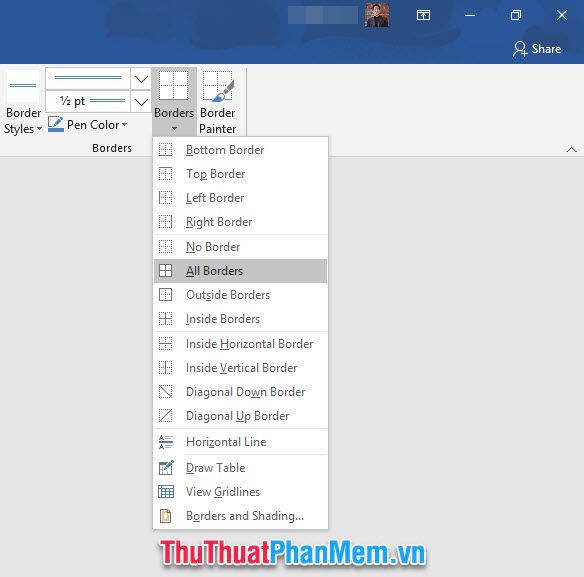This screenshot has height=577, width=584.
Task: Select No Border in the menu
Action: tap(241, 247)
